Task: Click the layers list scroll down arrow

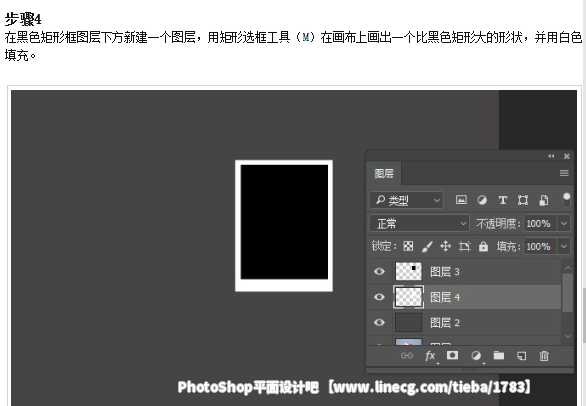Action: [568, 336]
